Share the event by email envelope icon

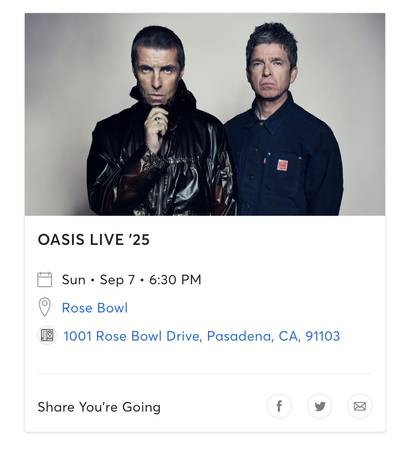click(x=360, y=406)
